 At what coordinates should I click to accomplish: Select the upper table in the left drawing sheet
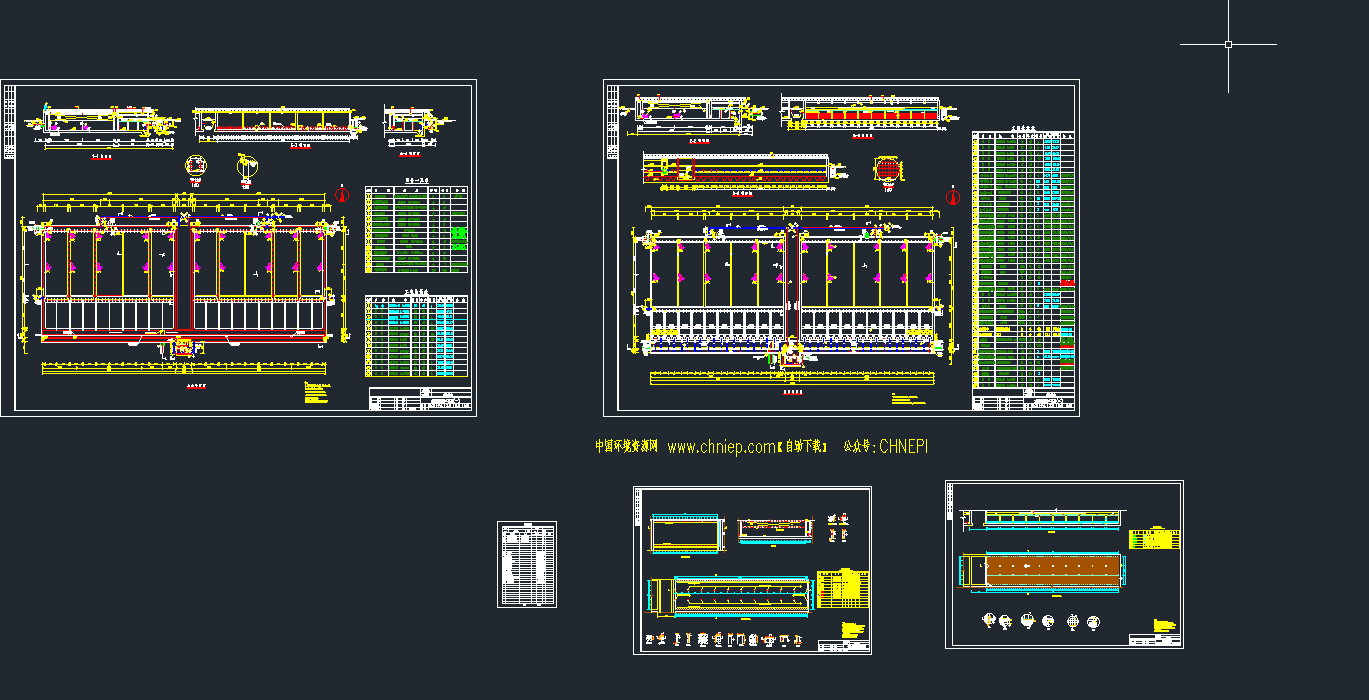click(416, 229)
